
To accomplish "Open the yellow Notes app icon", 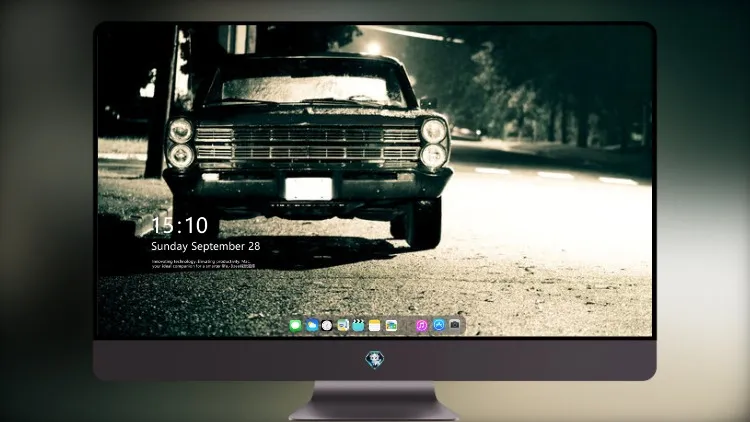I will [x=375, y=325].
